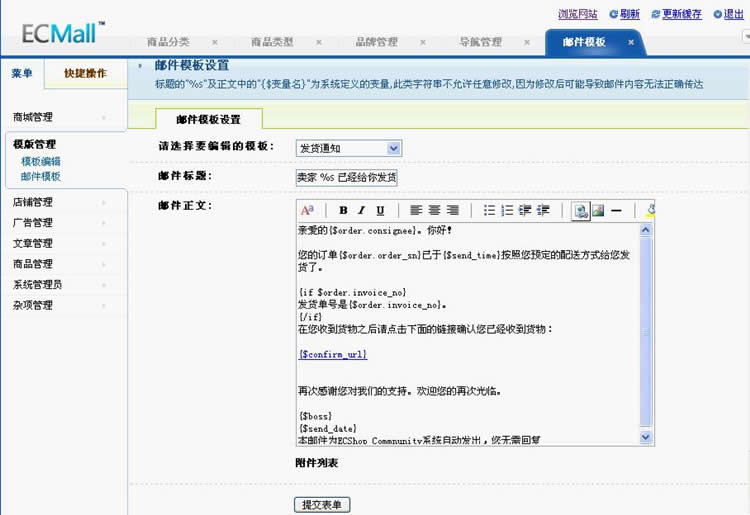
Task: Open the template selection dropdown 发货通知
Action: [348, 148]
